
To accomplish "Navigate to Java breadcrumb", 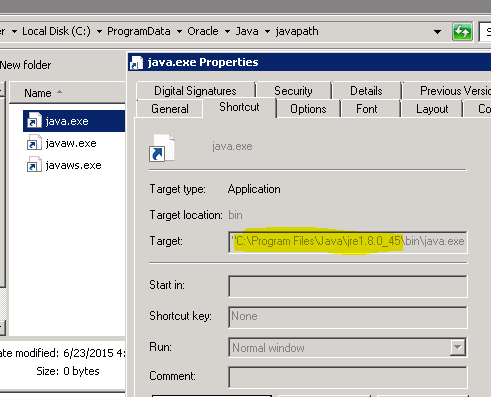I will 247,31.
